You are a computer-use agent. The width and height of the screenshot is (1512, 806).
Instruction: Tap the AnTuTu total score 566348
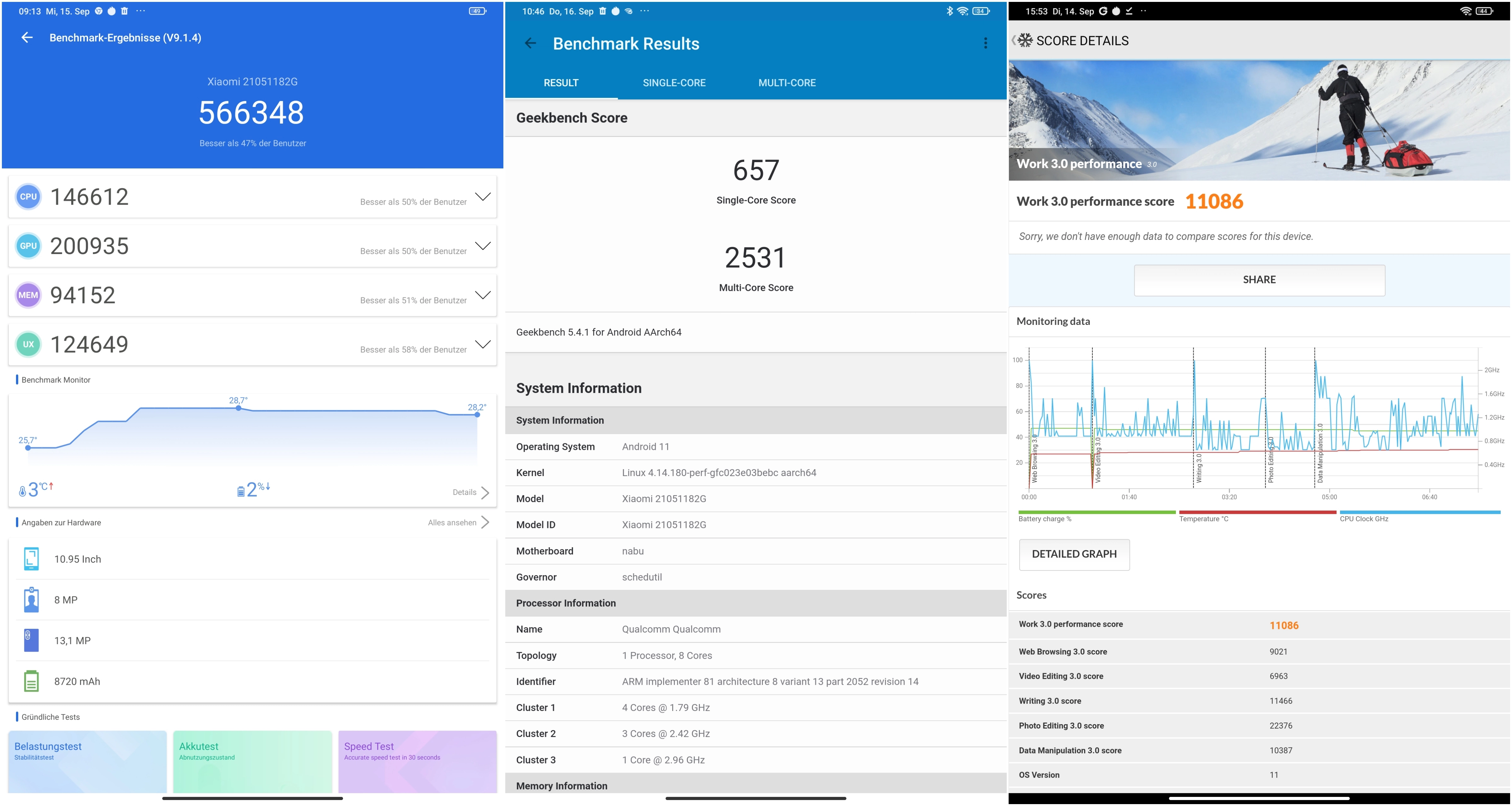[251, 113]
